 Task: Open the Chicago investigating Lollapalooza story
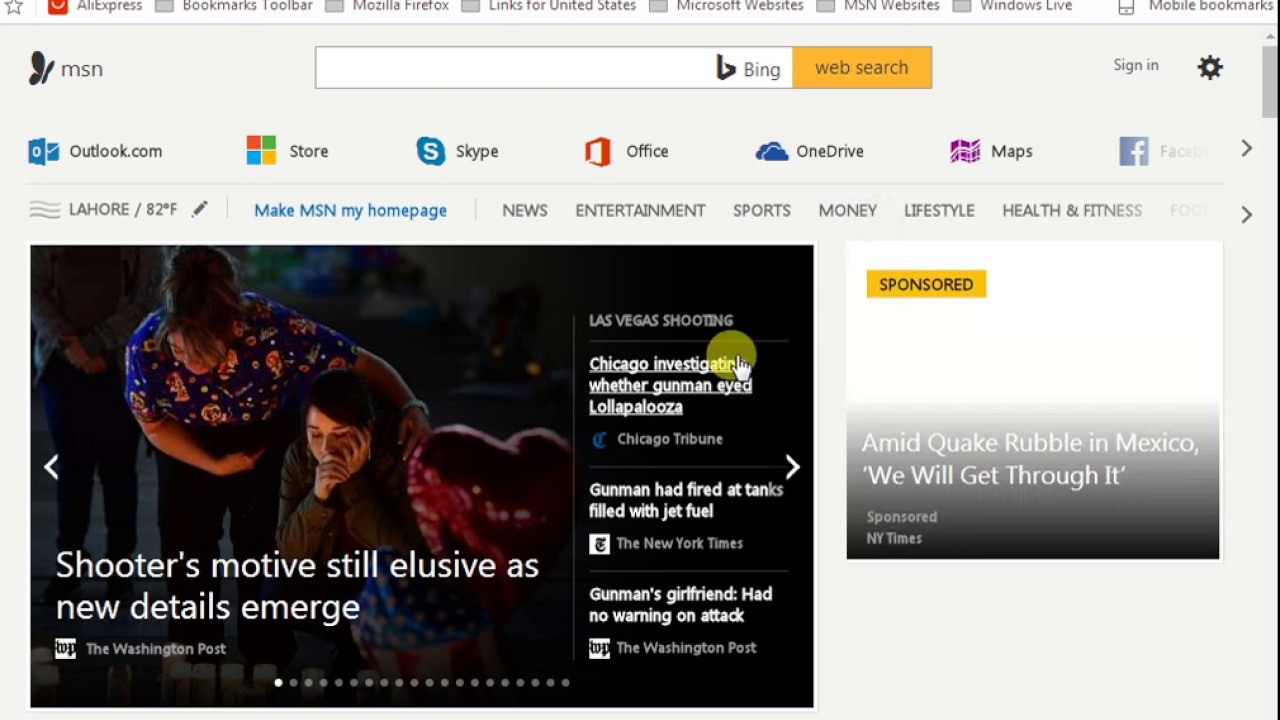670,385
